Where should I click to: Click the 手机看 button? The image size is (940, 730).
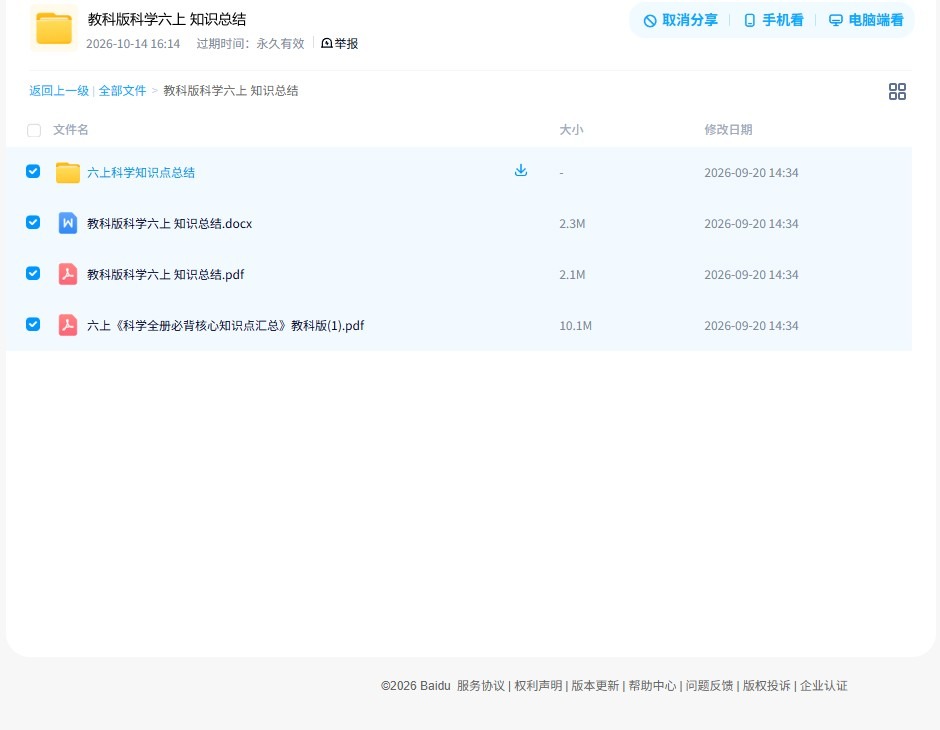(773, 20)
